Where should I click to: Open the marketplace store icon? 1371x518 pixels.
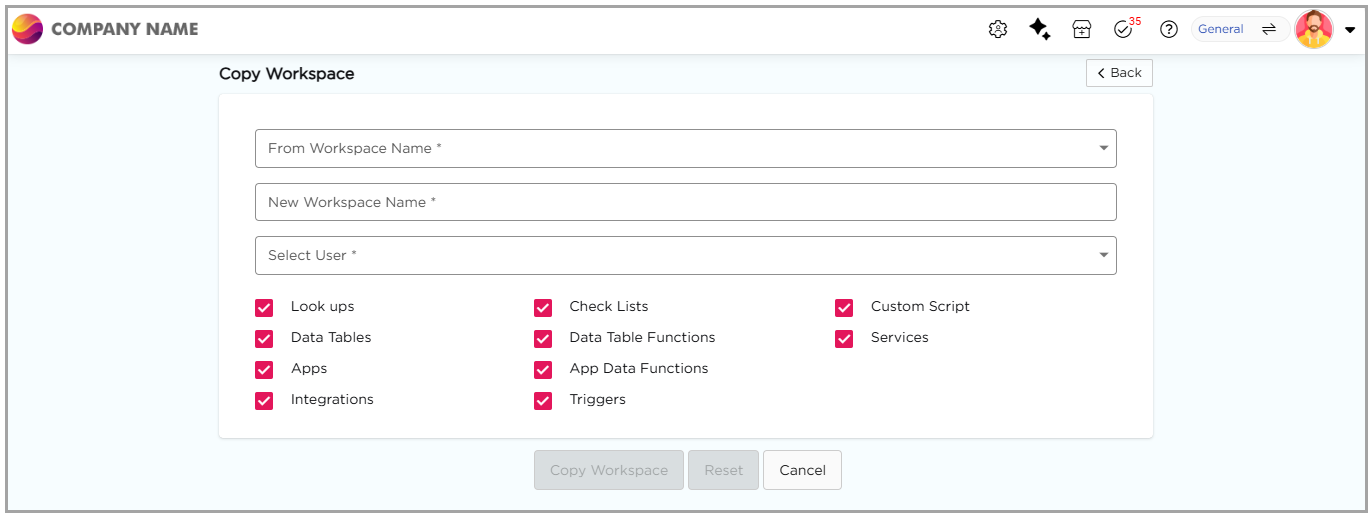coord(1081,29)
